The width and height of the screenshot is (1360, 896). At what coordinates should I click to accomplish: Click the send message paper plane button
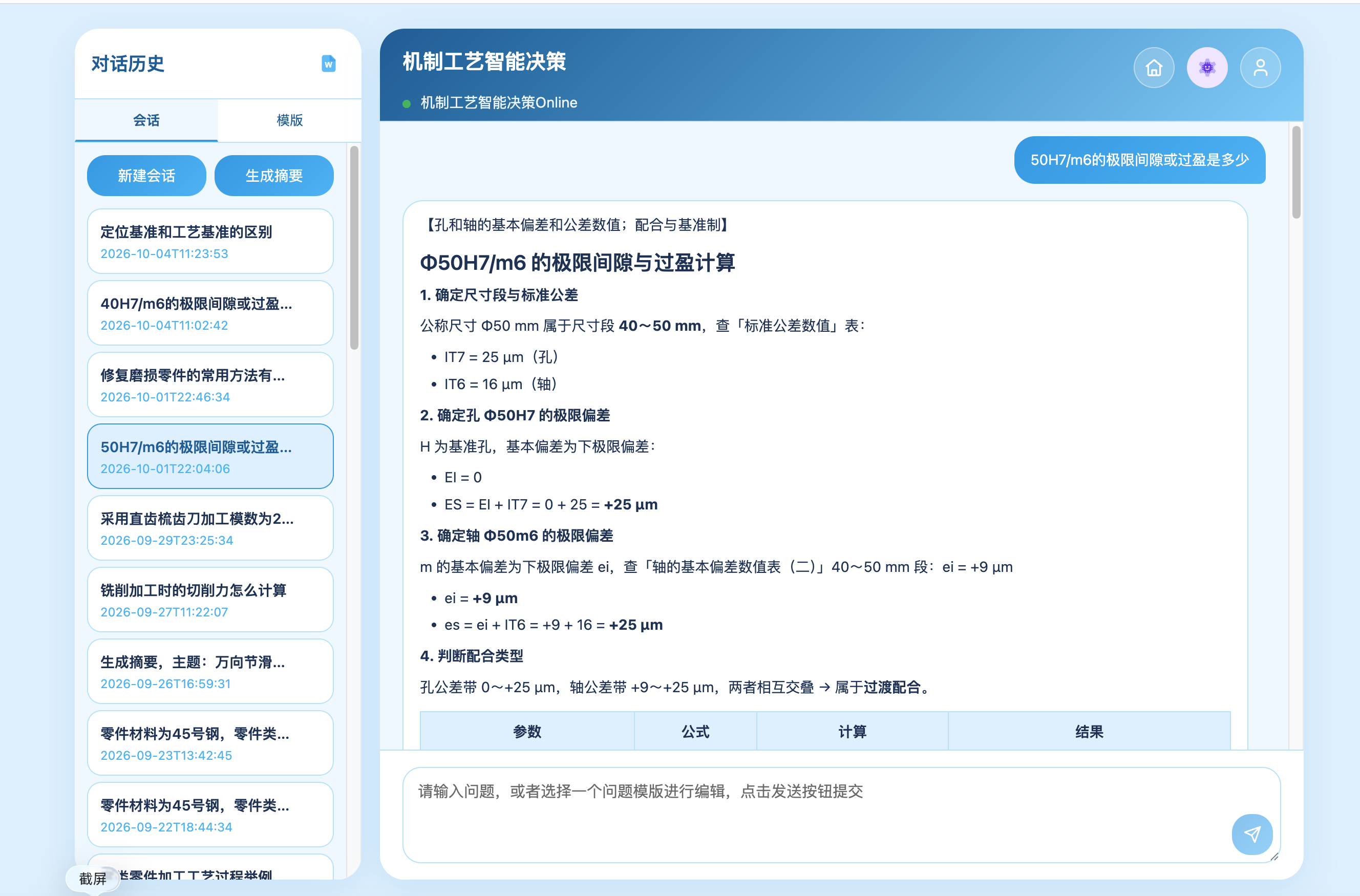1251,834
